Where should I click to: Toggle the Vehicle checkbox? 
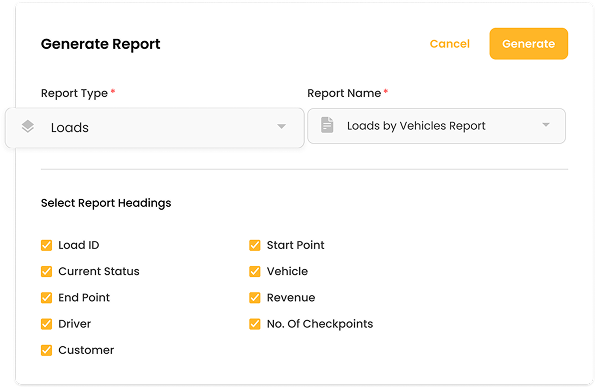[255, 271]
